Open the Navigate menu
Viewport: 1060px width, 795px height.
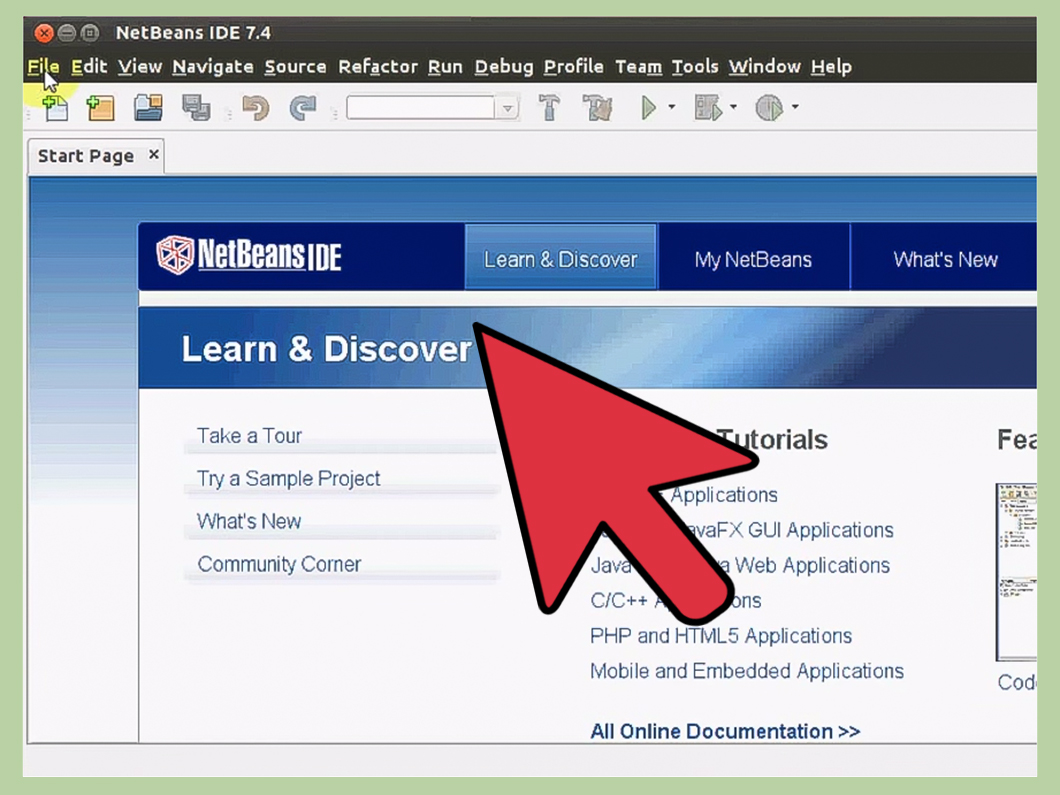(x=213, y=66)
